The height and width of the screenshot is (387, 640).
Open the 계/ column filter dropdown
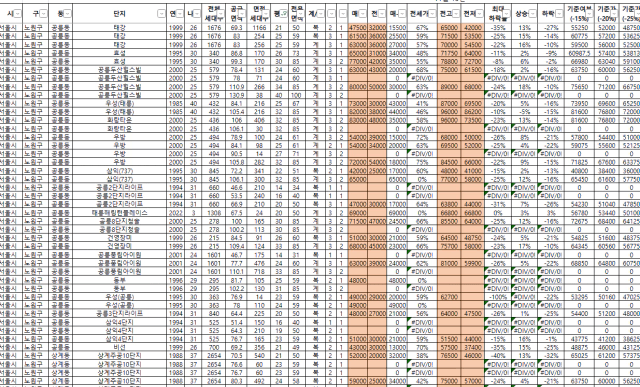point(320,14)
